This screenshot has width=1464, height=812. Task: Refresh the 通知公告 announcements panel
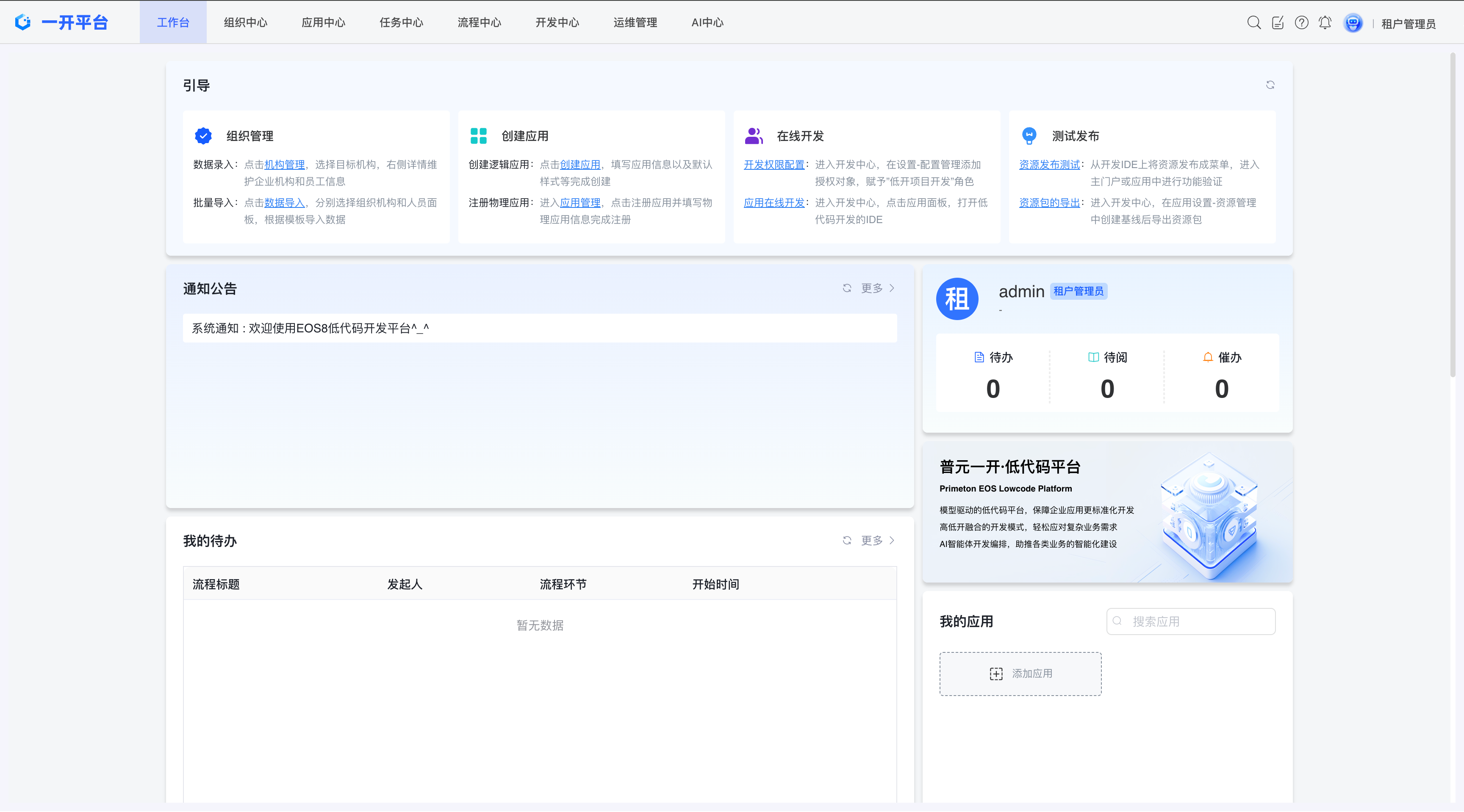pos(847,288)
